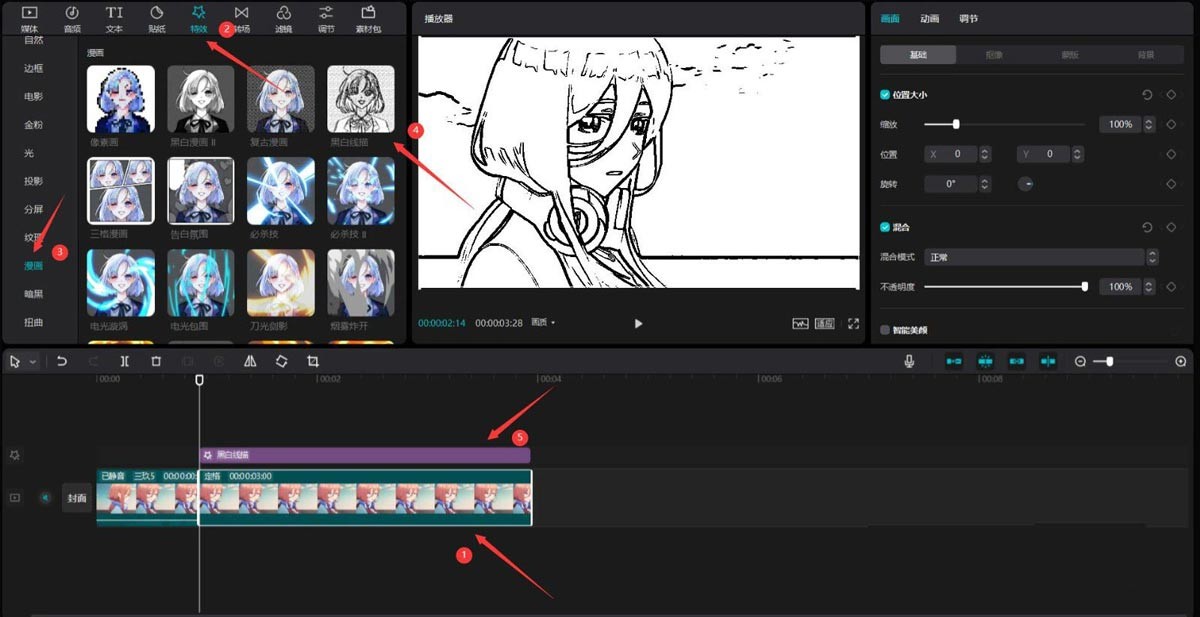Viewport: 1200px width, 617px height.
Task: Uncheck the 混合 checkbox
Action: click(x=885, y=228)
